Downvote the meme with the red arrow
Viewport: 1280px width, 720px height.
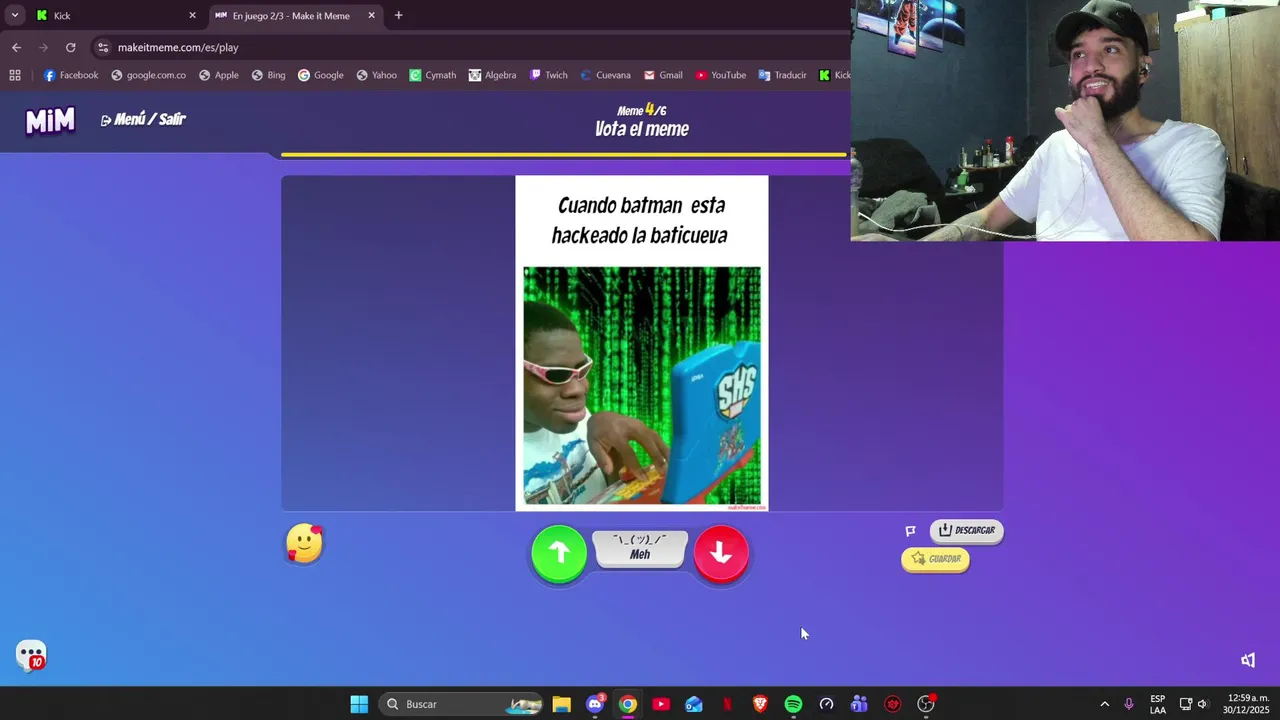pos(721,553)
